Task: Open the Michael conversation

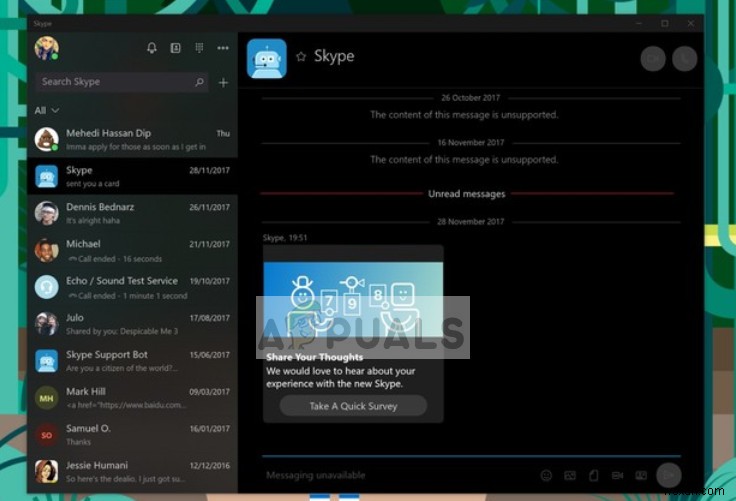Action: 132,250
